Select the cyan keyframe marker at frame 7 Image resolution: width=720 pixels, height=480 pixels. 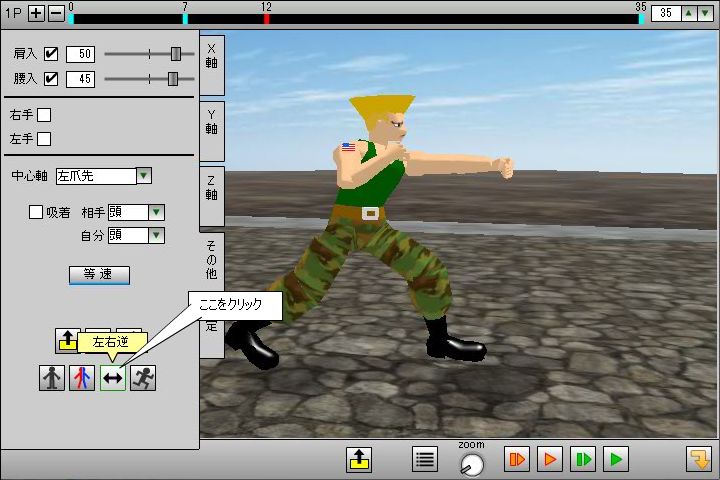185,18
